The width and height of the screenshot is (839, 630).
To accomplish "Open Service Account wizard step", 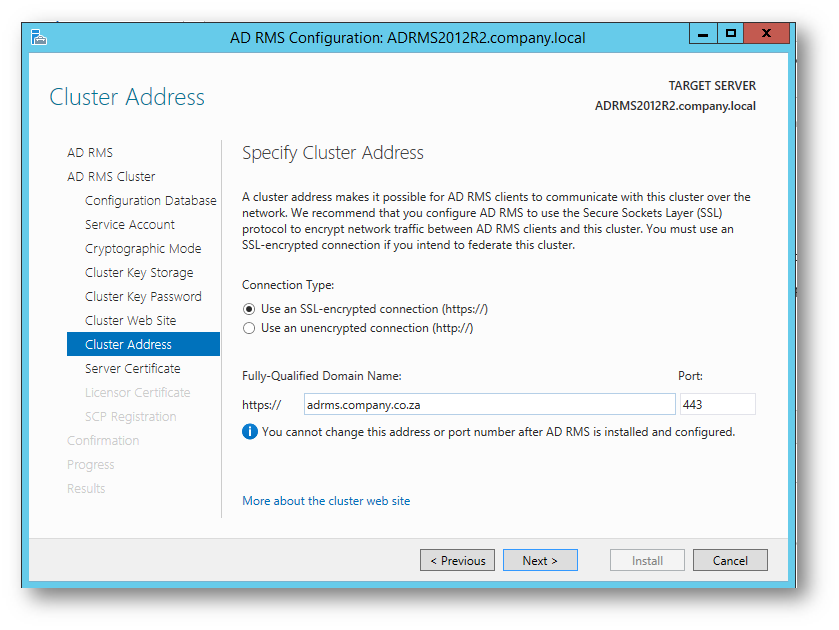I will tap(130, 225).
